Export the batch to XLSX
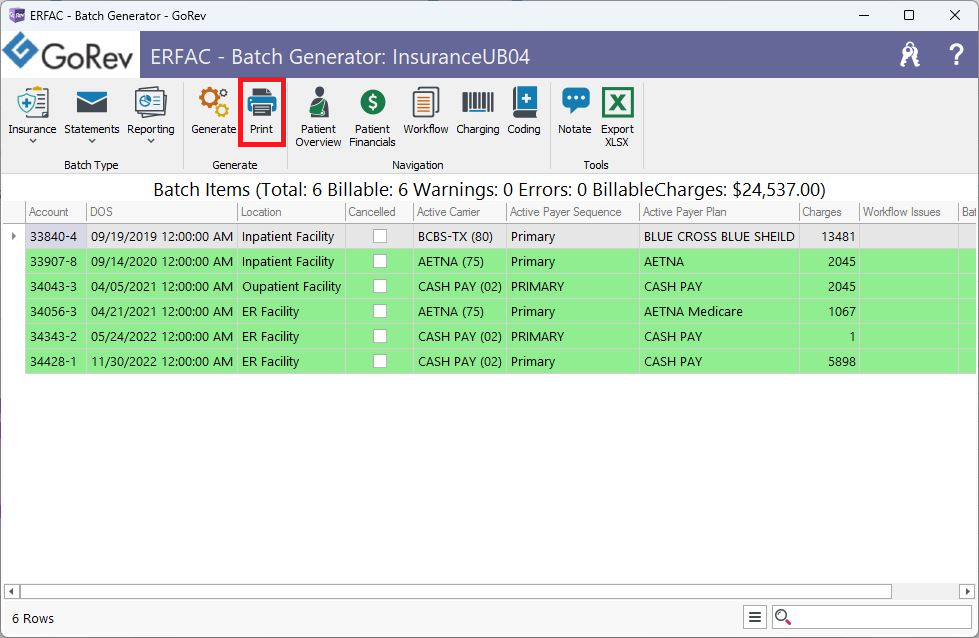 pyautogui.click(x=617, y=117)
